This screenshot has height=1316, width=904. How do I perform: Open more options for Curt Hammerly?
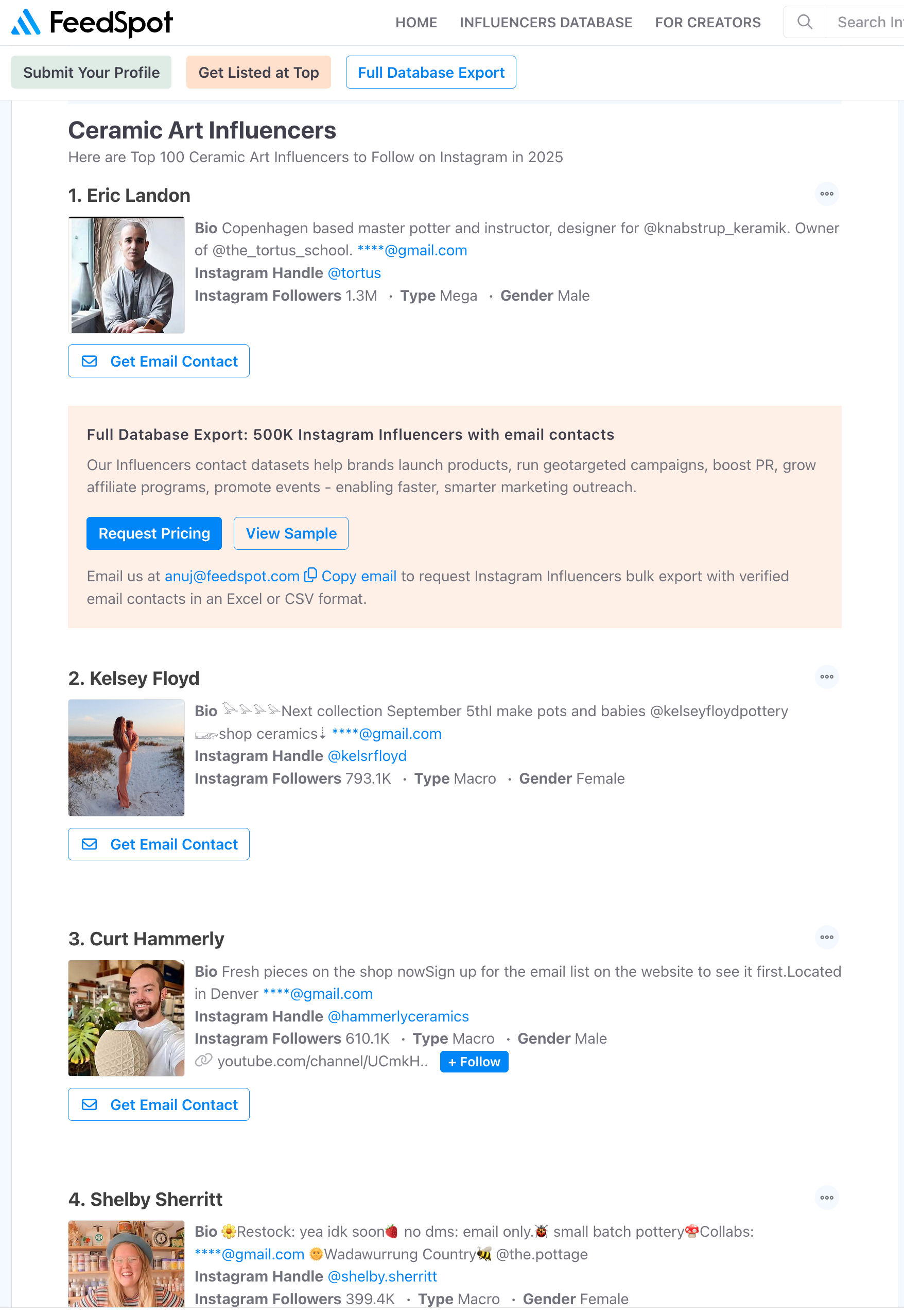point(826,938)
